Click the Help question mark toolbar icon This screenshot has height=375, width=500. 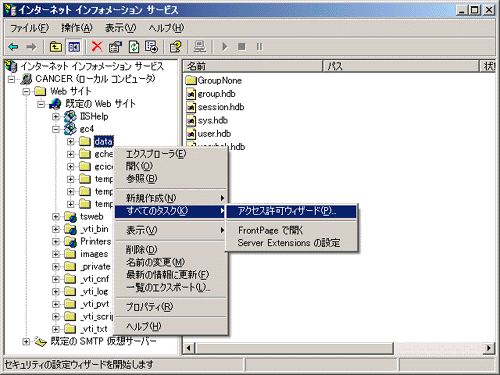(x=175, y=47)
